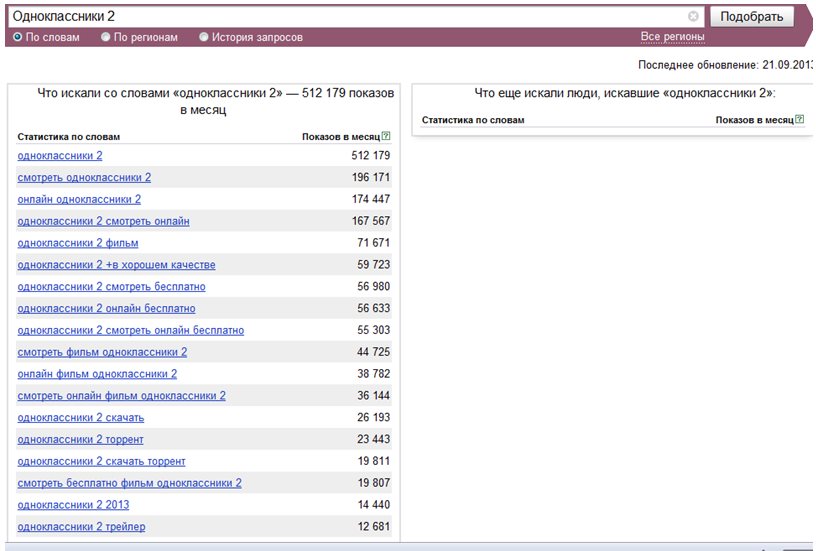This screenshot has width=816, height=551.
Task: Open help icon beside right 'Показов в месяц'
Action: coord(799,119)
